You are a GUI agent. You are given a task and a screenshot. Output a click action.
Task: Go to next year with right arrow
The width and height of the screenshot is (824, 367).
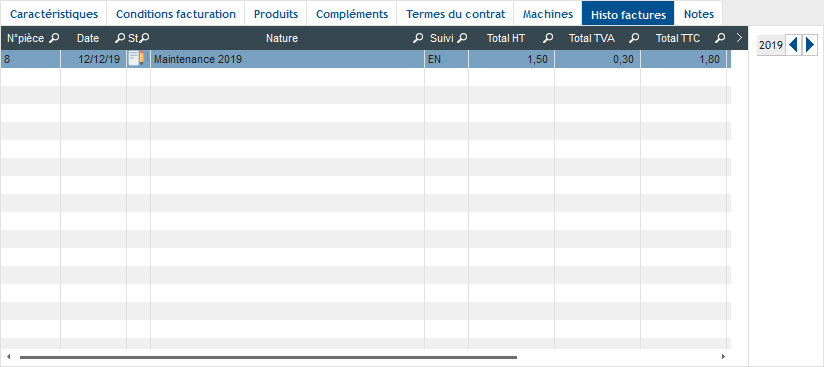click(x=810, y=45)
